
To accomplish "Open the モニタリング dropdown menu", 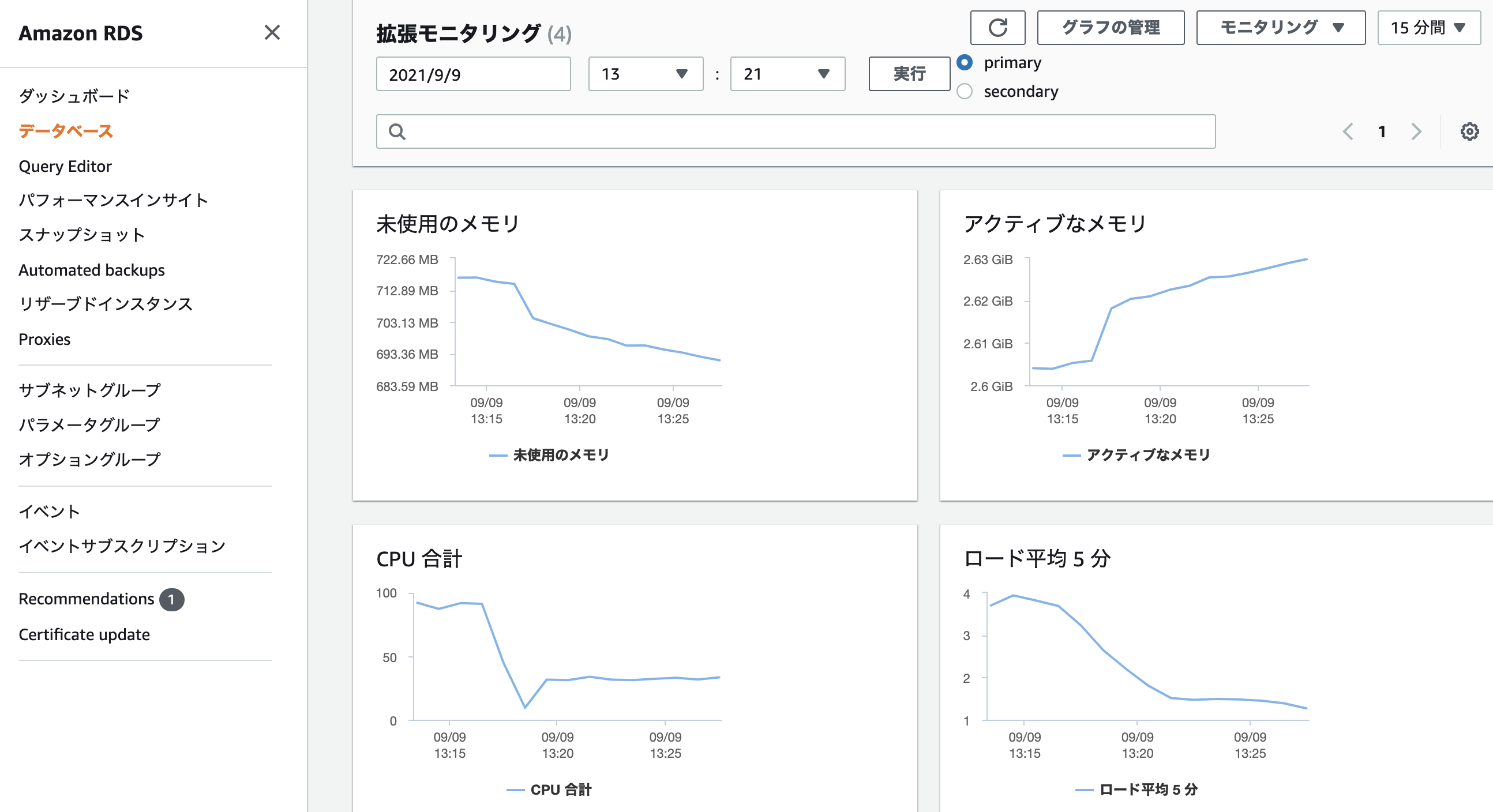I will pos(1280,27).
